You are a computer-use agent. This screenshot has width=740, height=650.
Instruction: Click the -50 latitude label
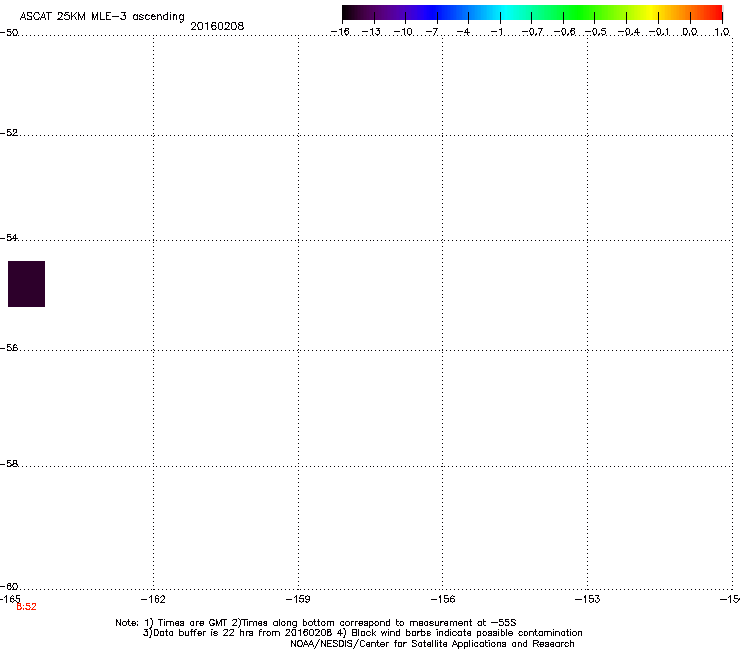[x=9, y=33]
